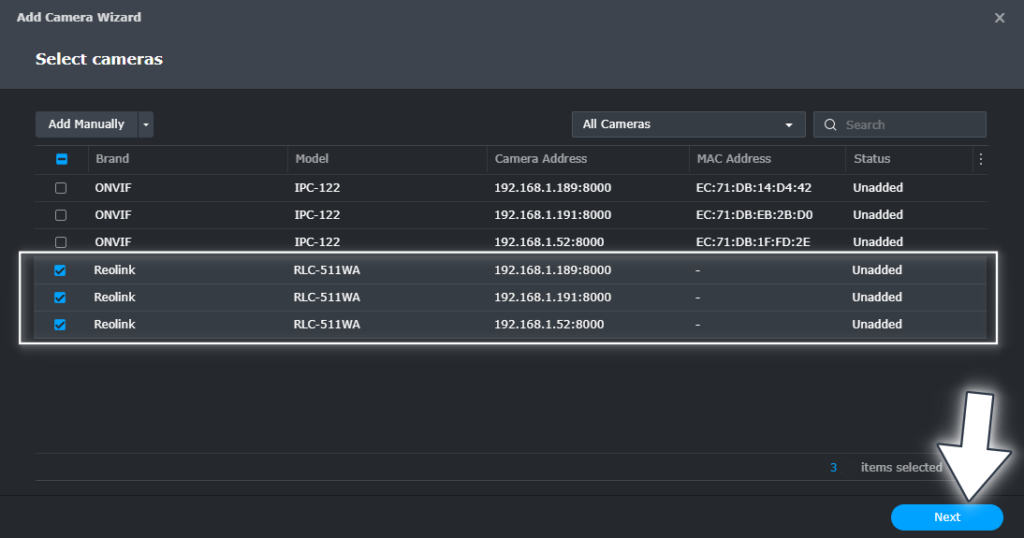Check the ONVIF camera at 192.168.1.52:8000

(60, 242)
